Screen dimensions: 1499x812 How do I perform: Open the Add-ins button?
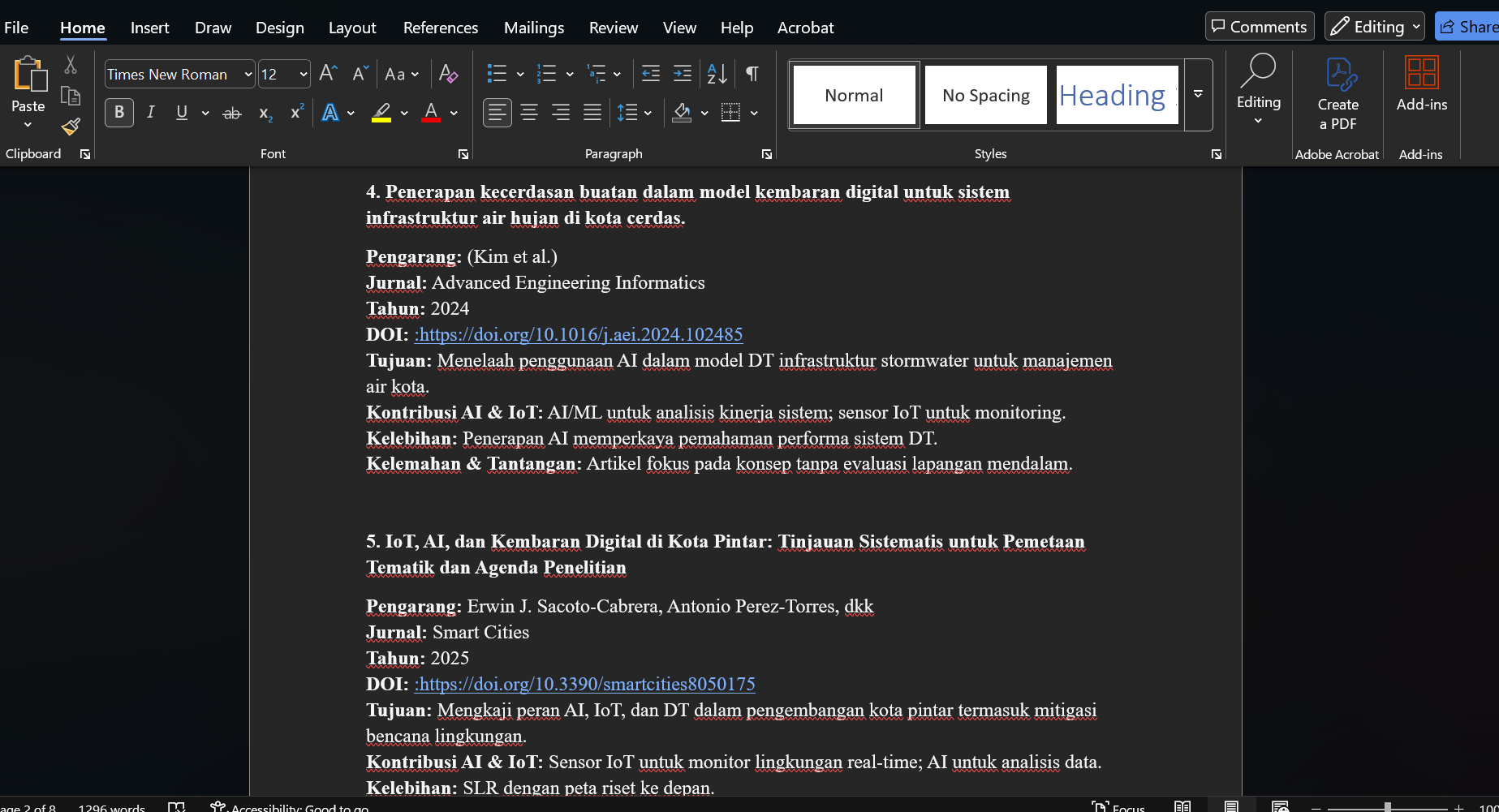pyautogui.click(x=1422, y=84)
